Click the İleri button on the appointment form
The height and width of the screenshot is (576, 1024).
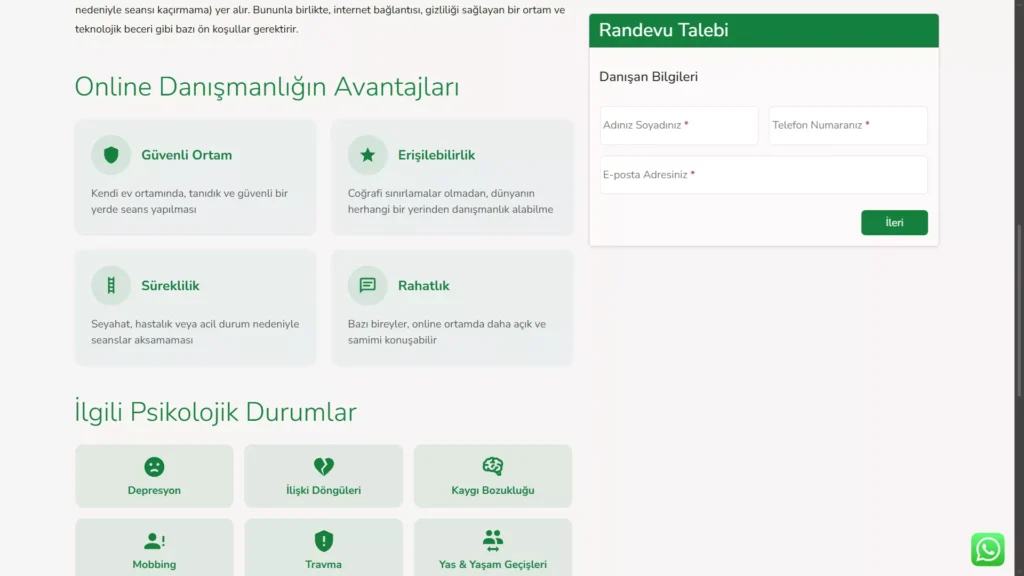[x=894, y=222]
